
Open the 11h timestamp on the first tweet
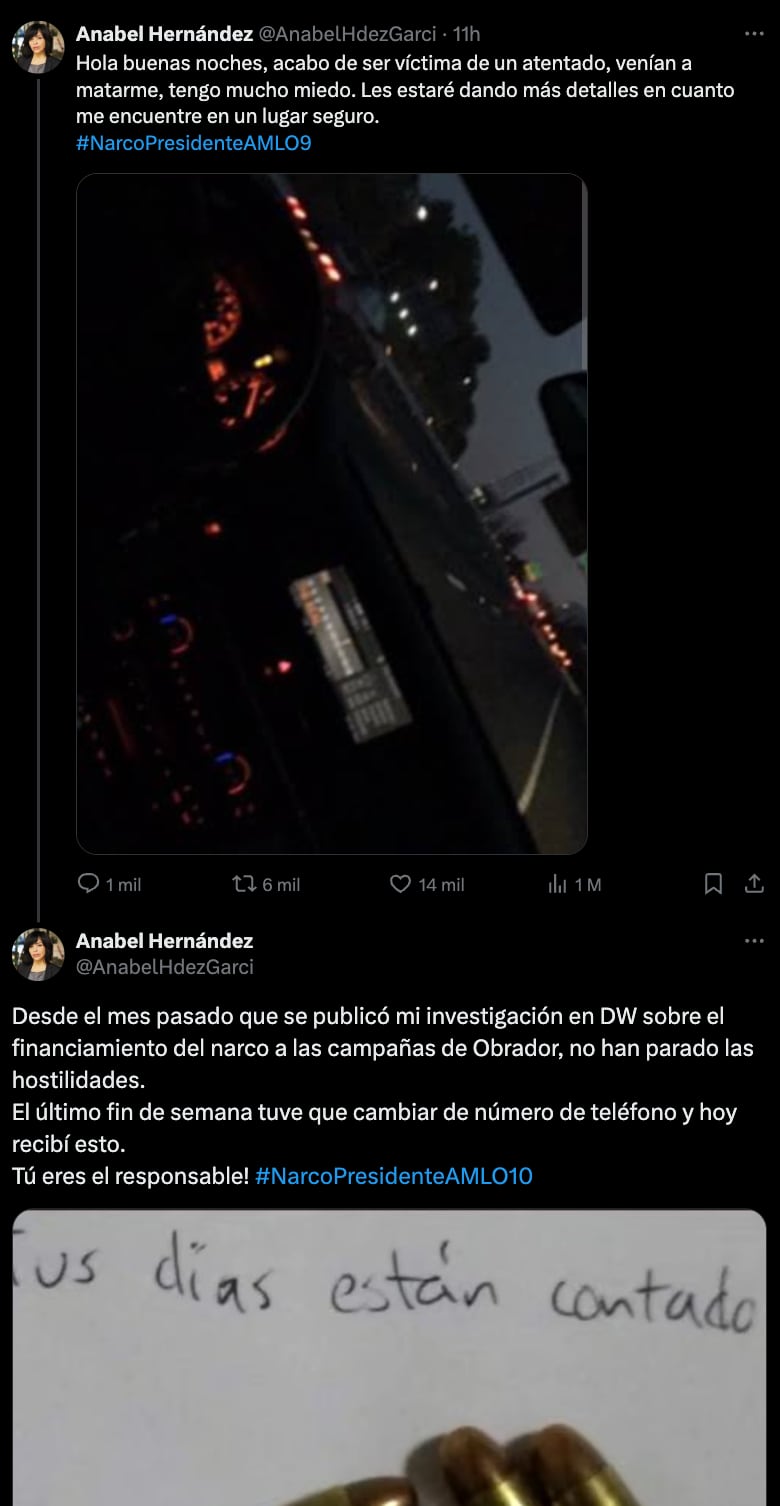pyautogui.click(x=467, y=34)
